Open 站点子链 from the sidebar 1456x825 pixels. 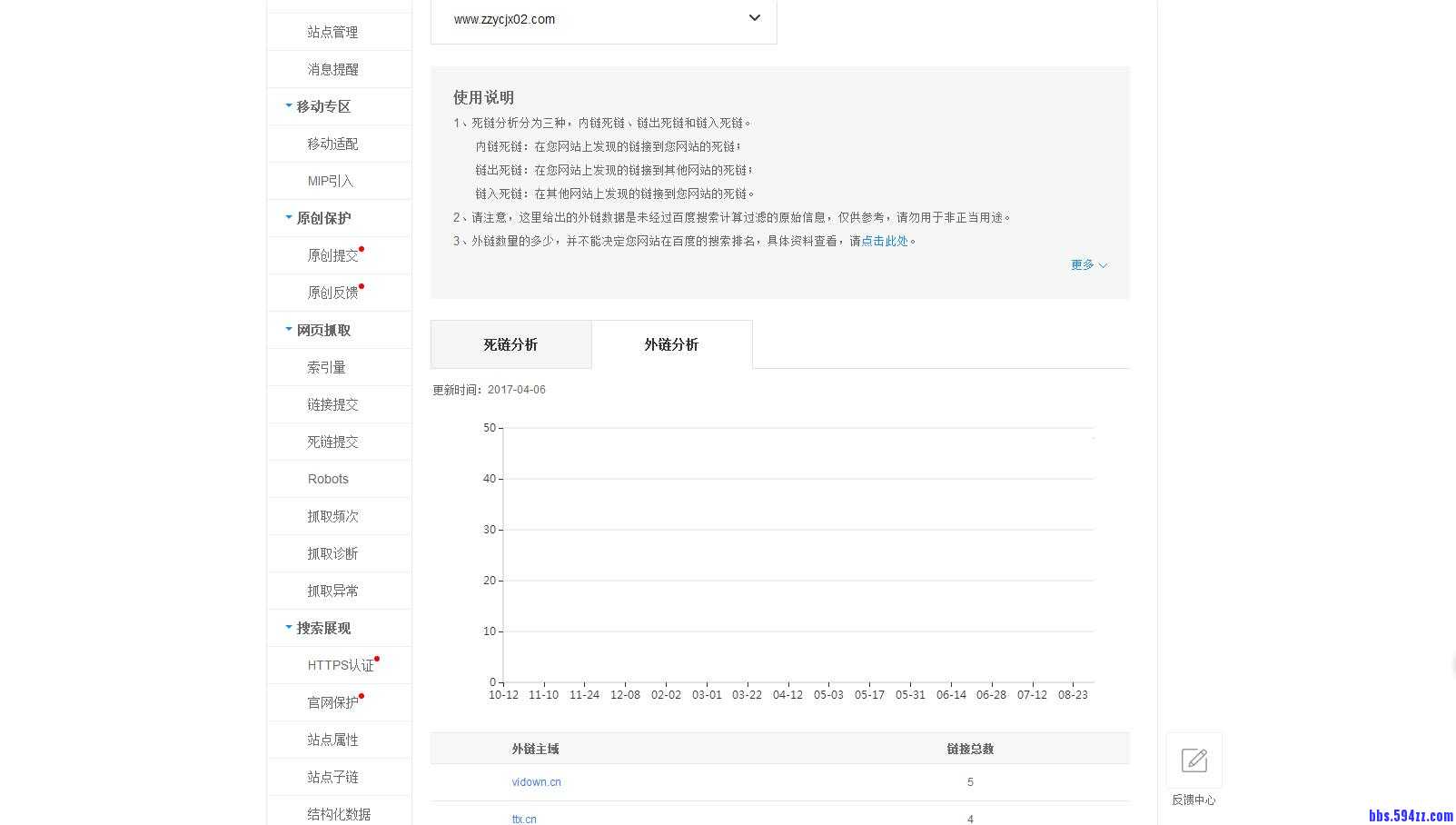coord(332,776)
